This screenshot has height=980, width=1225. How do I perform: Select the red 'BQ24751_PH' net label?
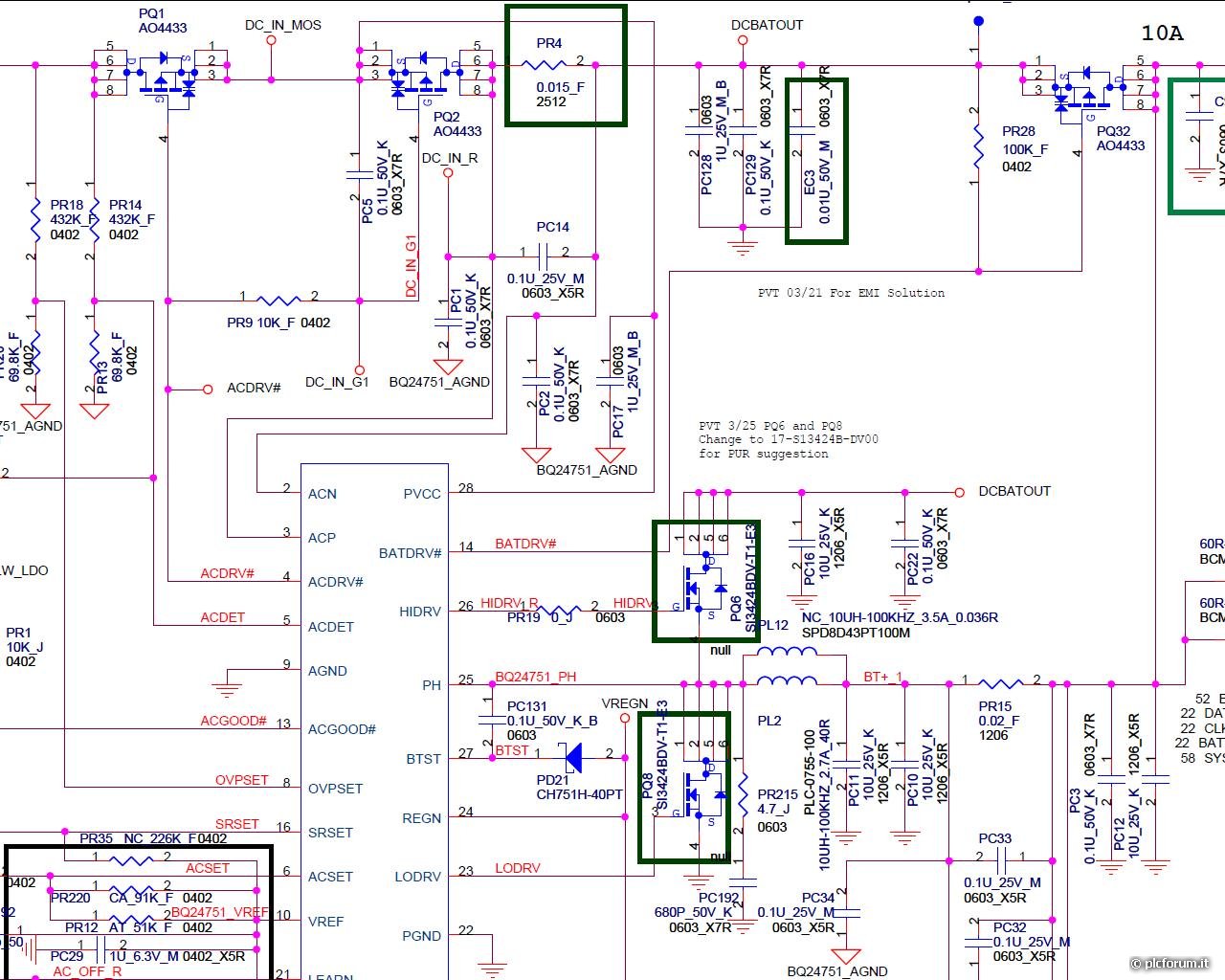tap(536, 677)
